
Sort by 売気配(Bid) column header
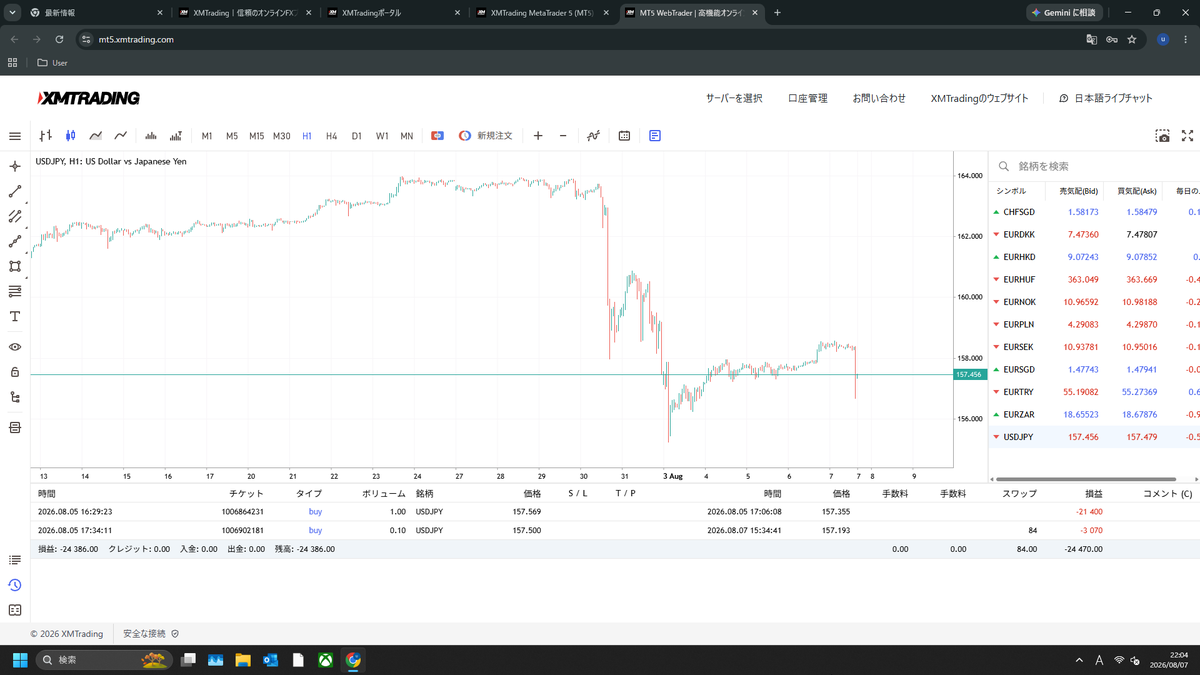1078,190
